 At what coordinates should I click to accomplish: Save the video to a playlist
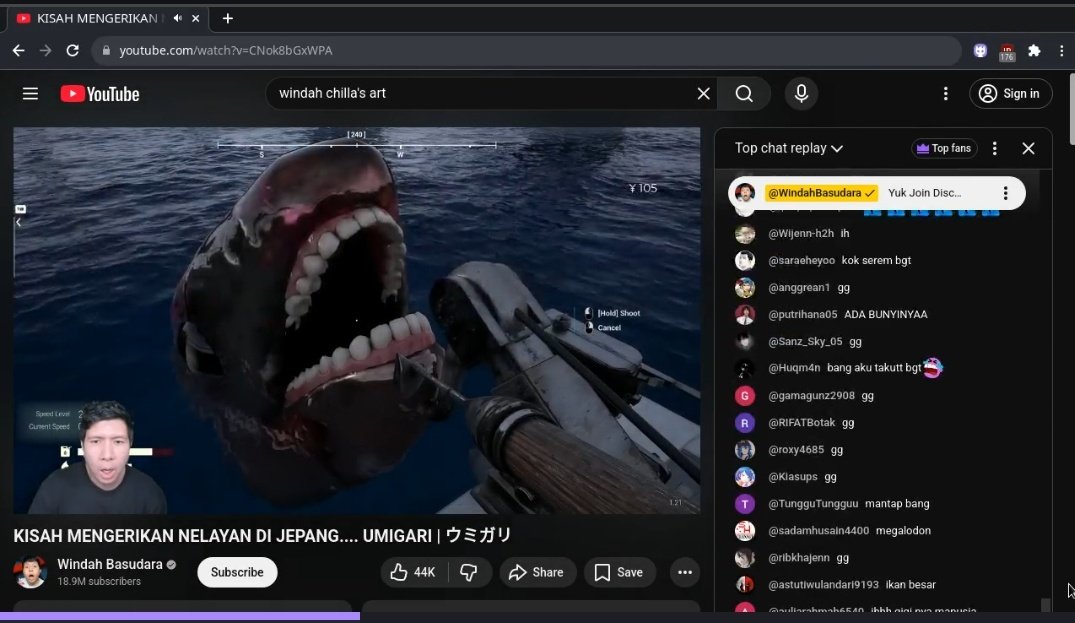tap(619, 572)
